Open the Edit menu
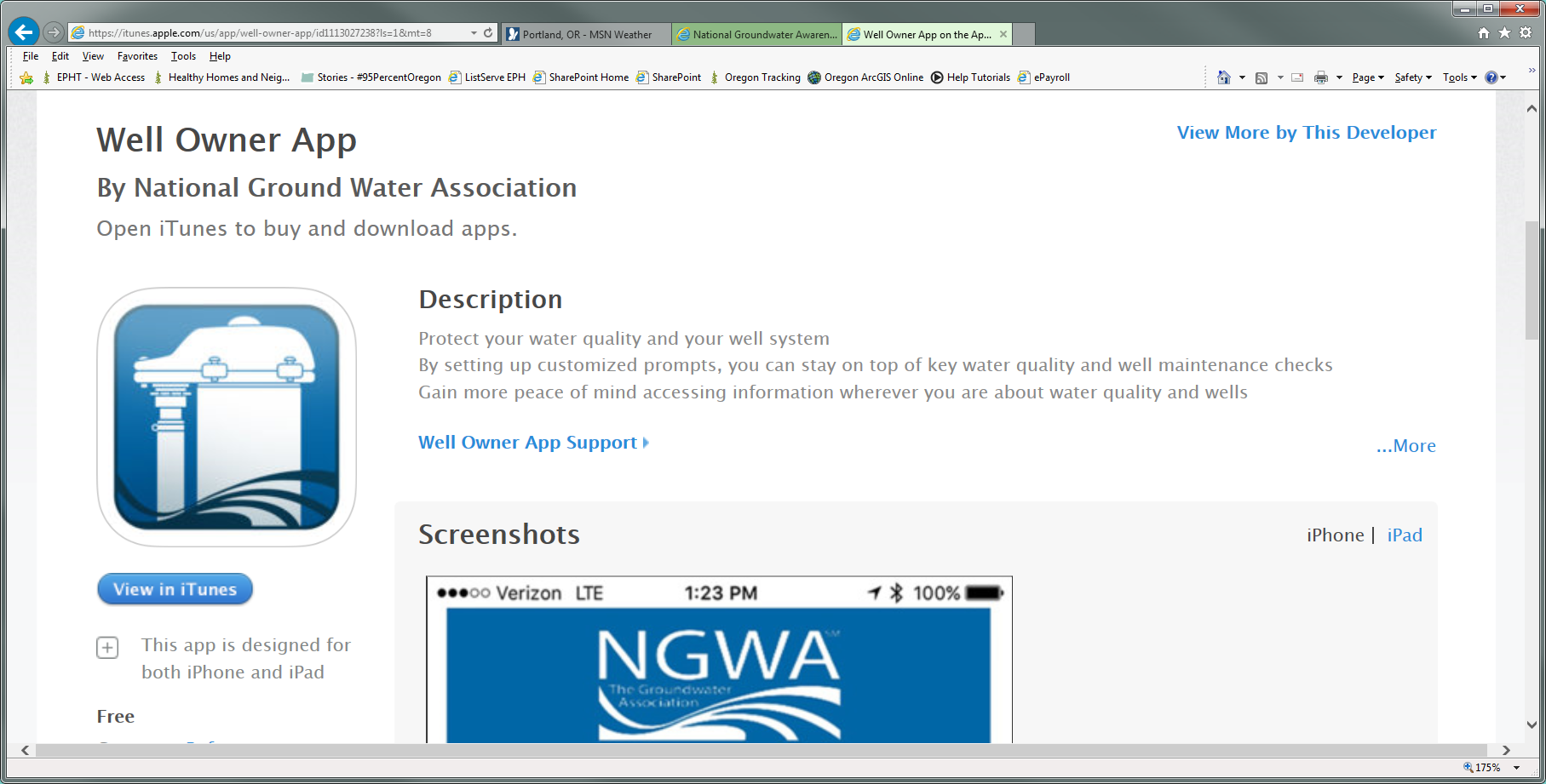Image resolution: width=1546 pixels, height=784 pixels. click(x=60, y=56)
